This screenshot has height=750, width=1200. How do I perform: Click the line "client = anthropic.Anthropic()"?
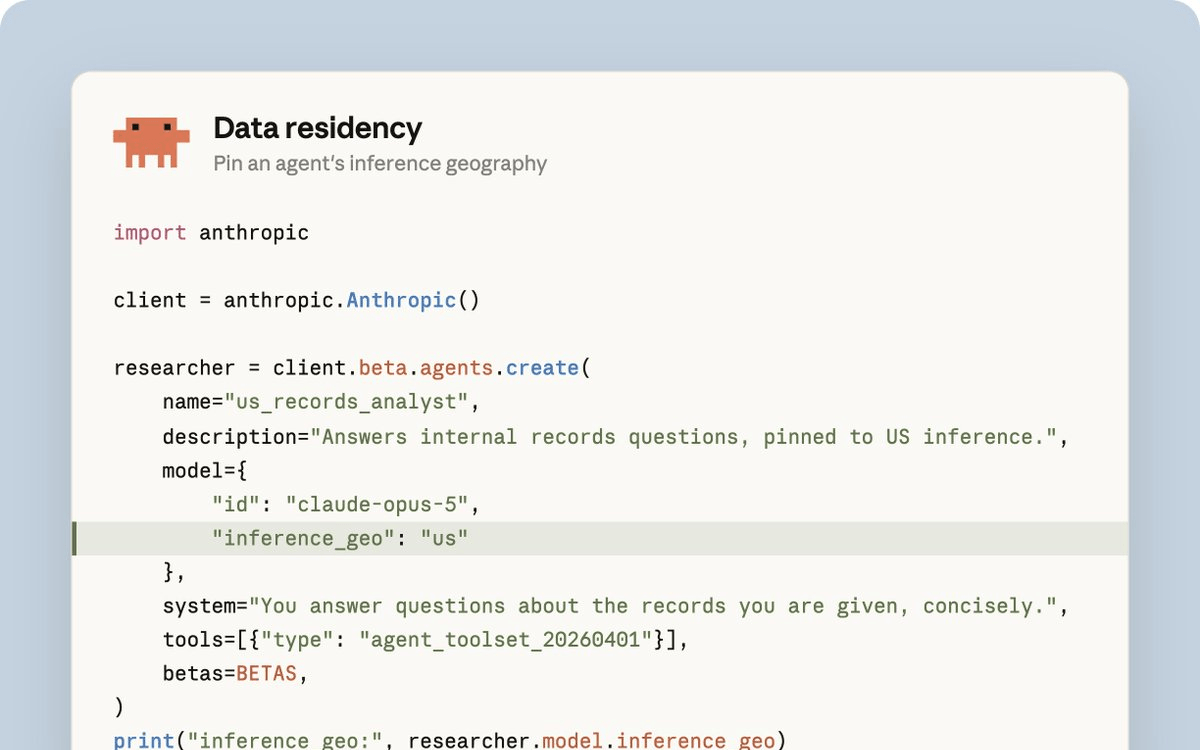coord(297,300)
